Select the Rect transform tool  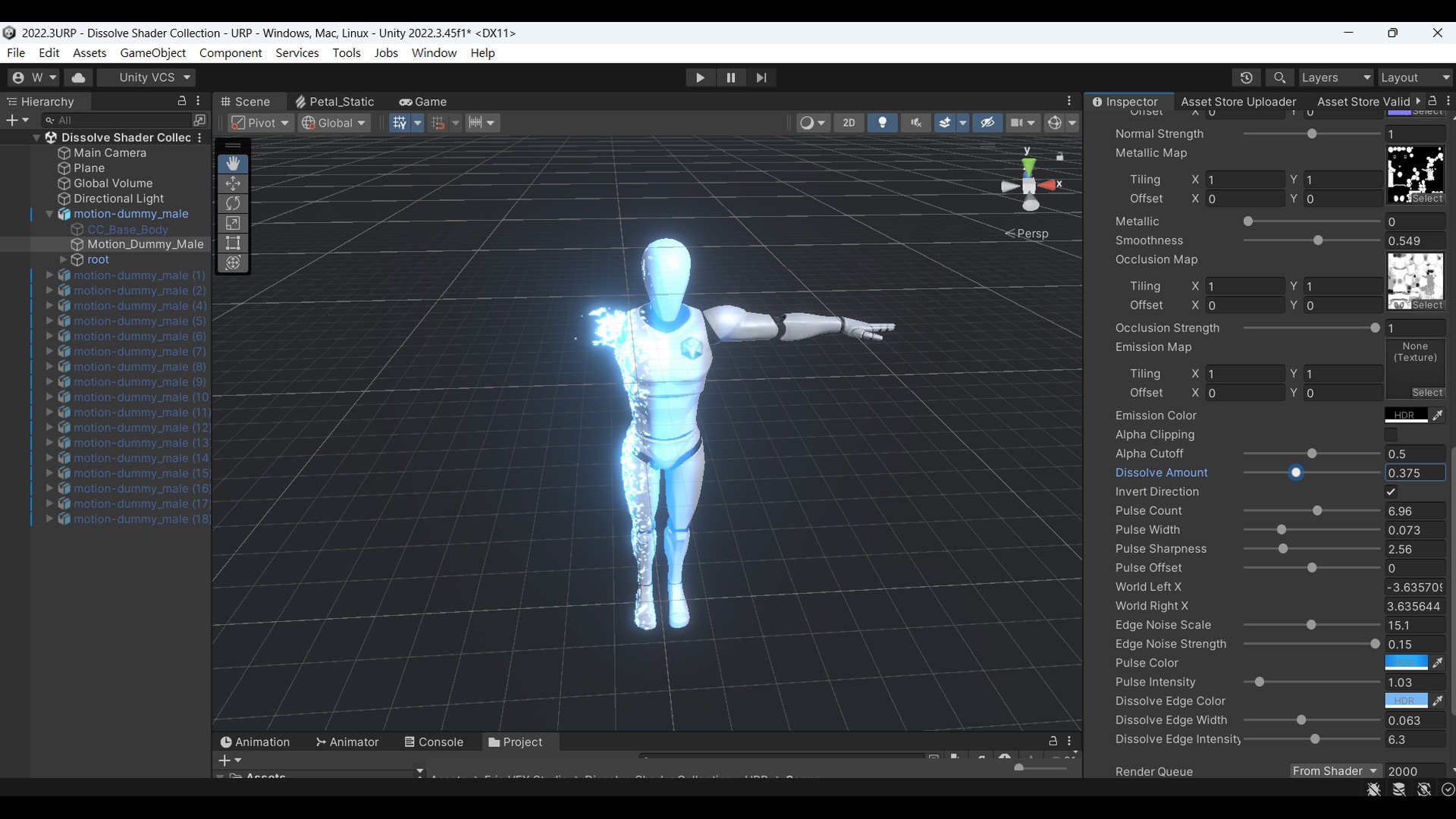(x=233, y=243)
